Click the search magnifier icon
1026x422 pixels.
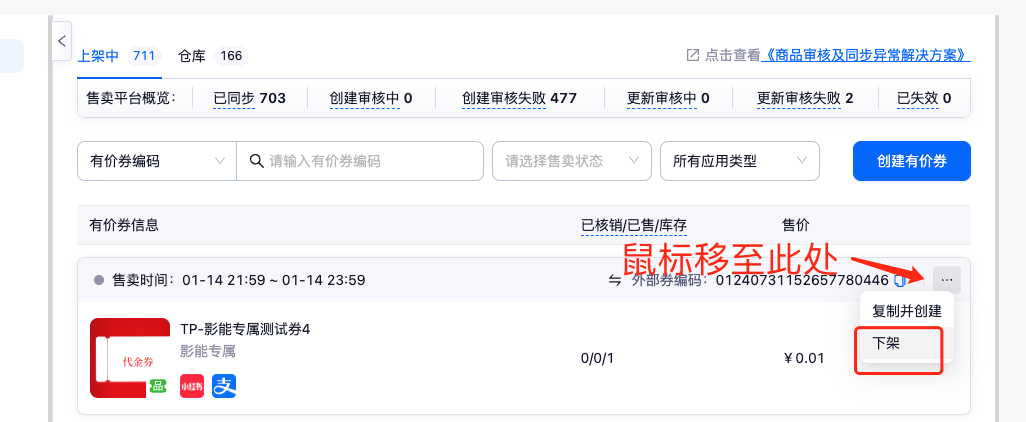tap(256, 161)
